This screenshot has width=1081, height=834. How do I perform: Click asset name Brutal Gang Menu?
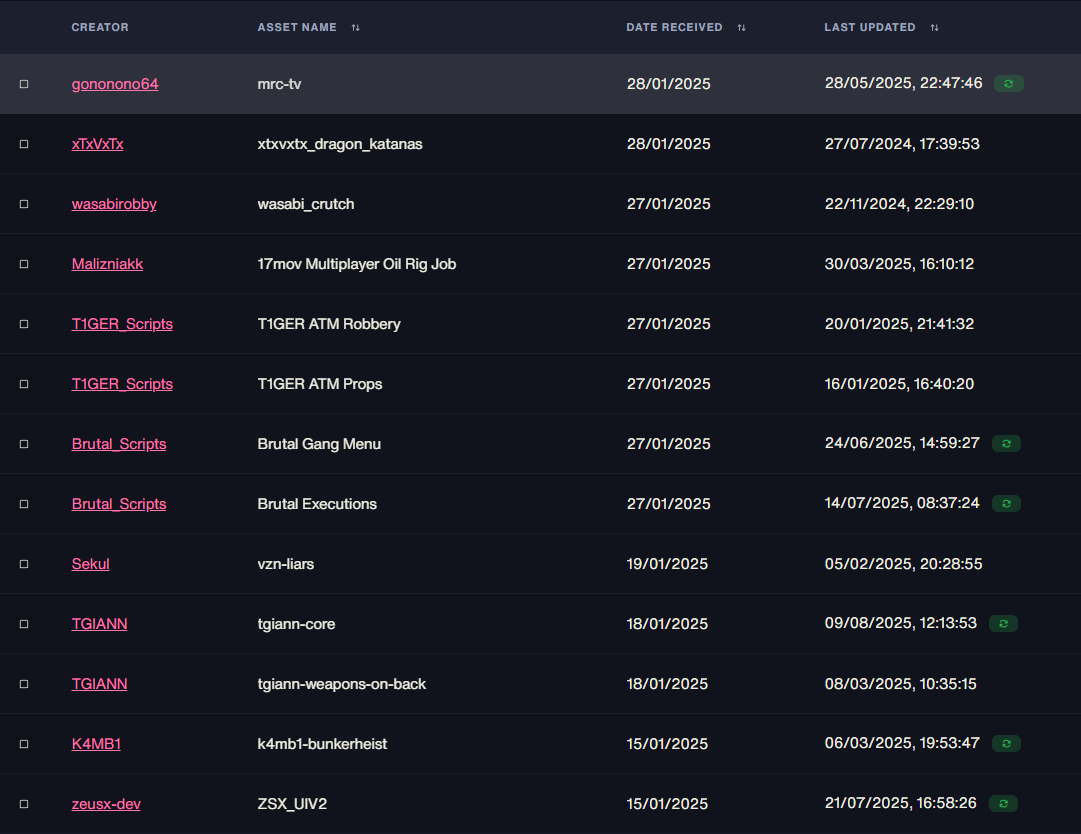pos(319,444)
